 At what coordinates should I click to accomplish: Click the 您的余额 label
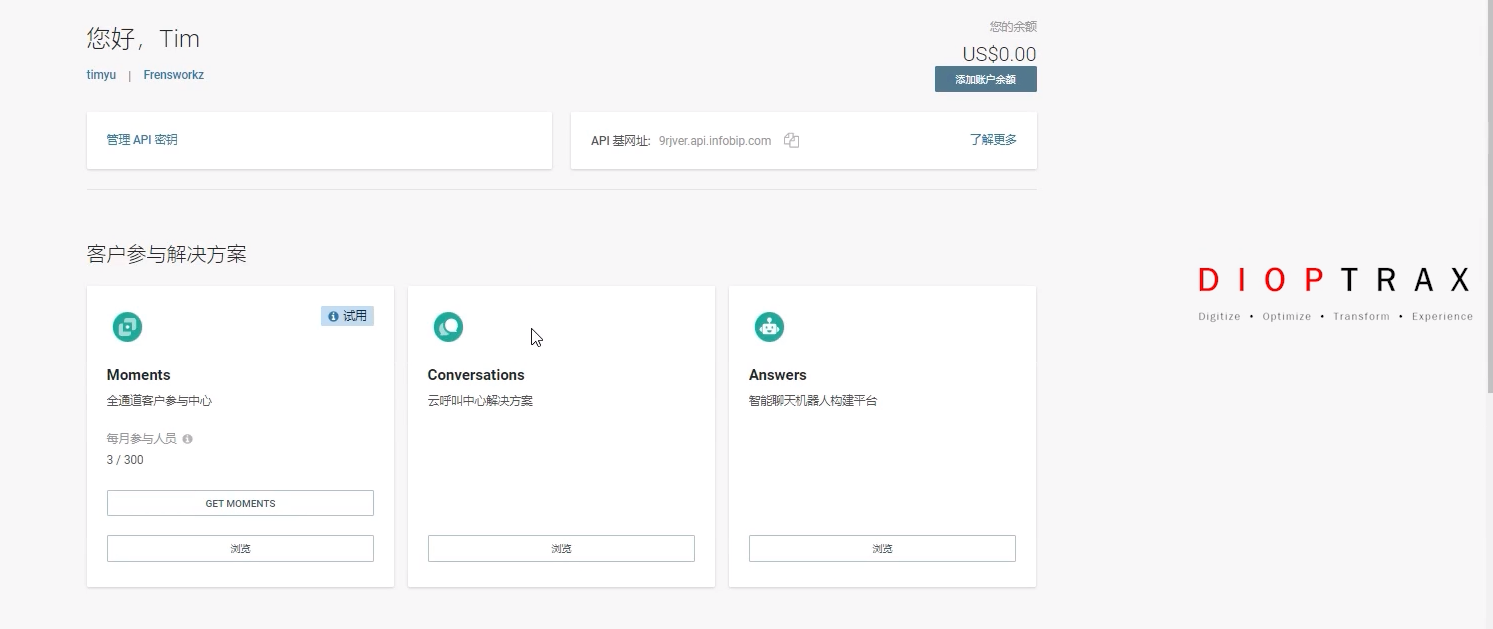[1013, 27]
